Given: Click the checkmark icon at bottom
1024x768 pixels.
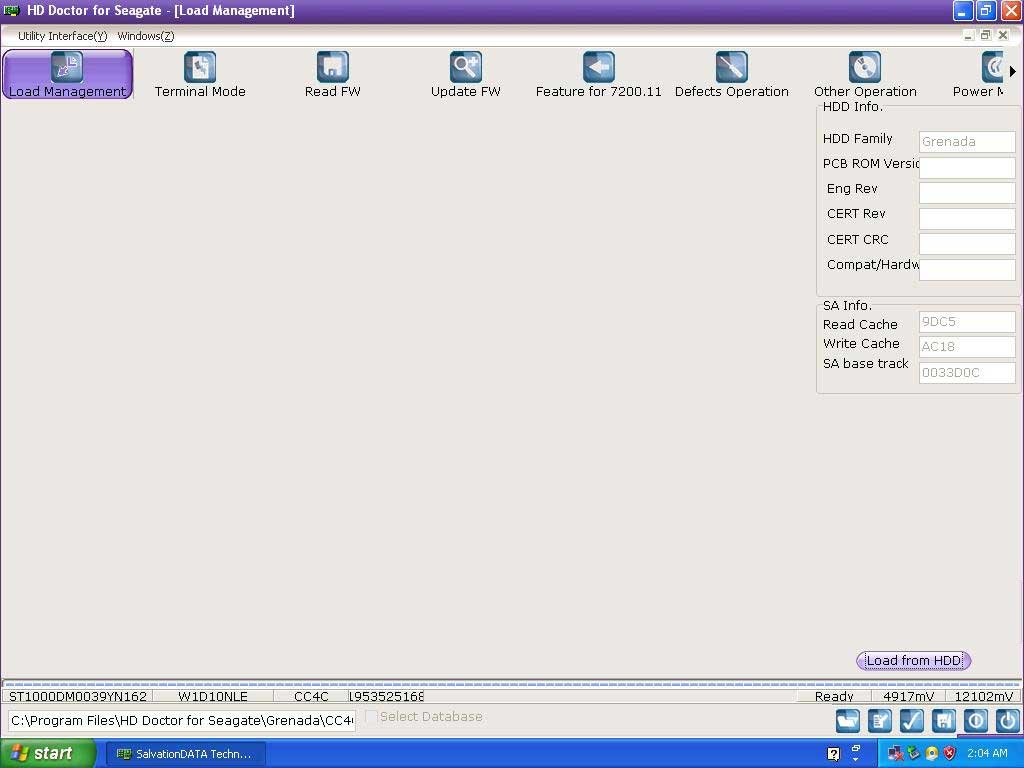Looking at the screenshot, I should (x=912, y=721).
